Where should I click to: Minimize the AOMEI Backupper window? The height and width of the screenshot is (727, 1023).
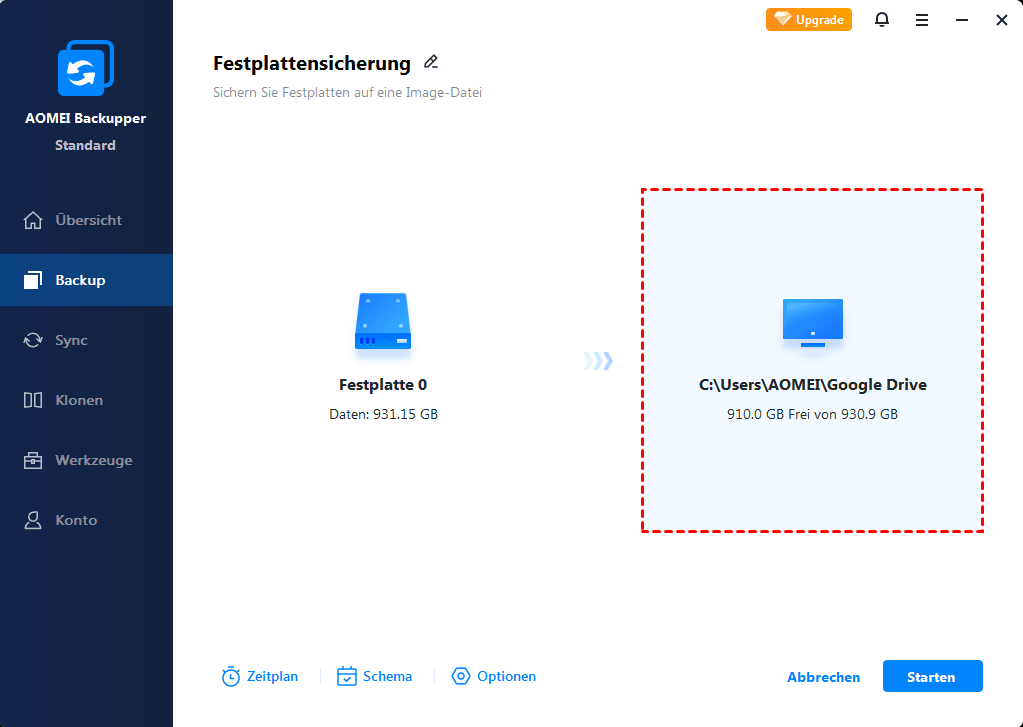point(962,20)
